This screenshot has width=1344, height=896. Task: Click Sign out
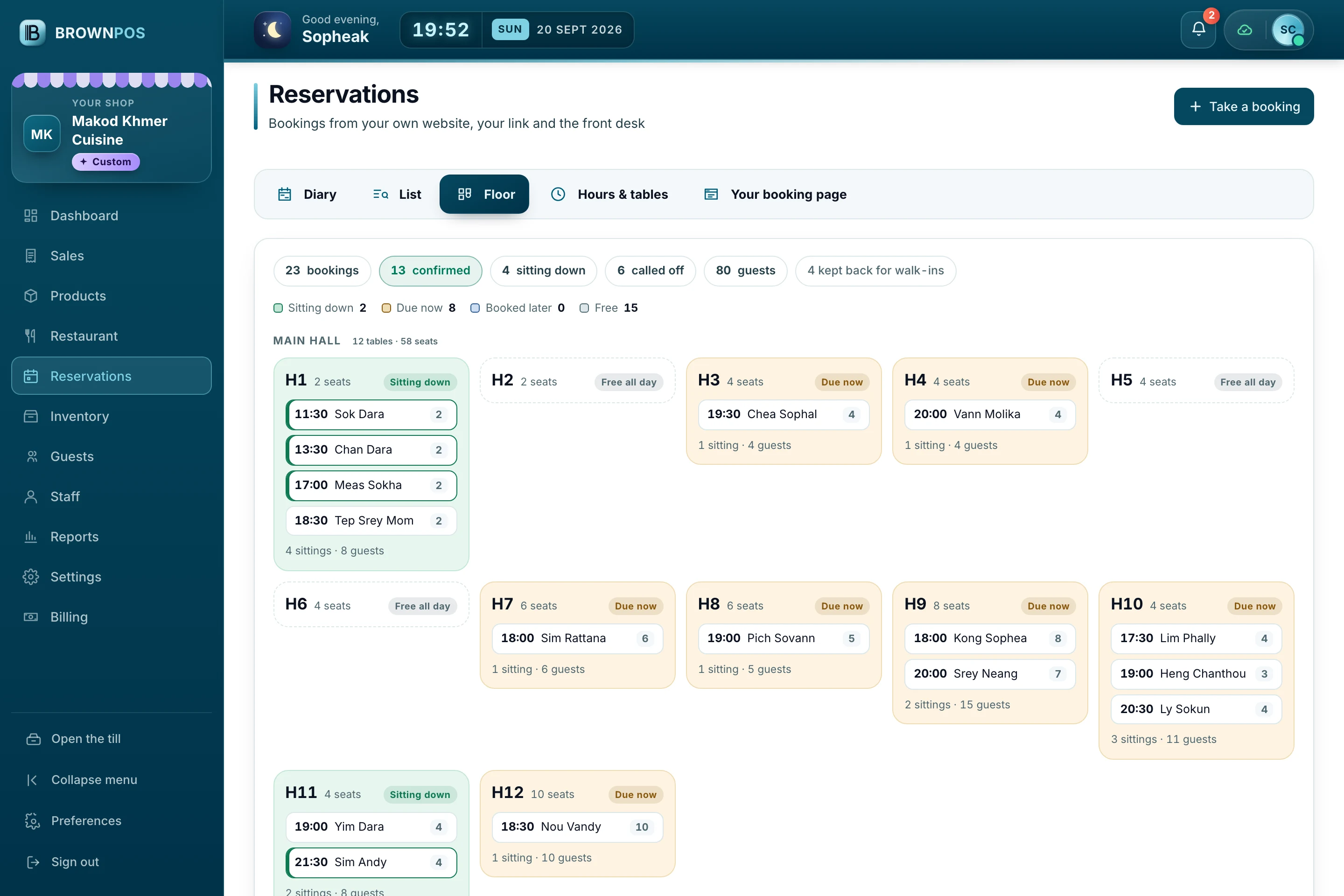click(x=112, y=862)
